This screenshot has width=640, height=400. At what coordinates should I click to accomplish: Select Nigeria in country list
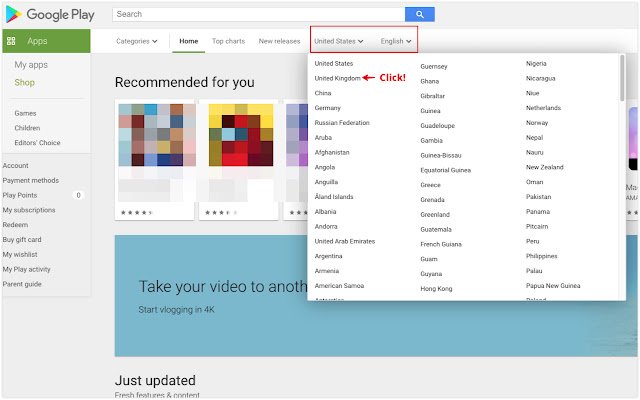pos(536,64)
